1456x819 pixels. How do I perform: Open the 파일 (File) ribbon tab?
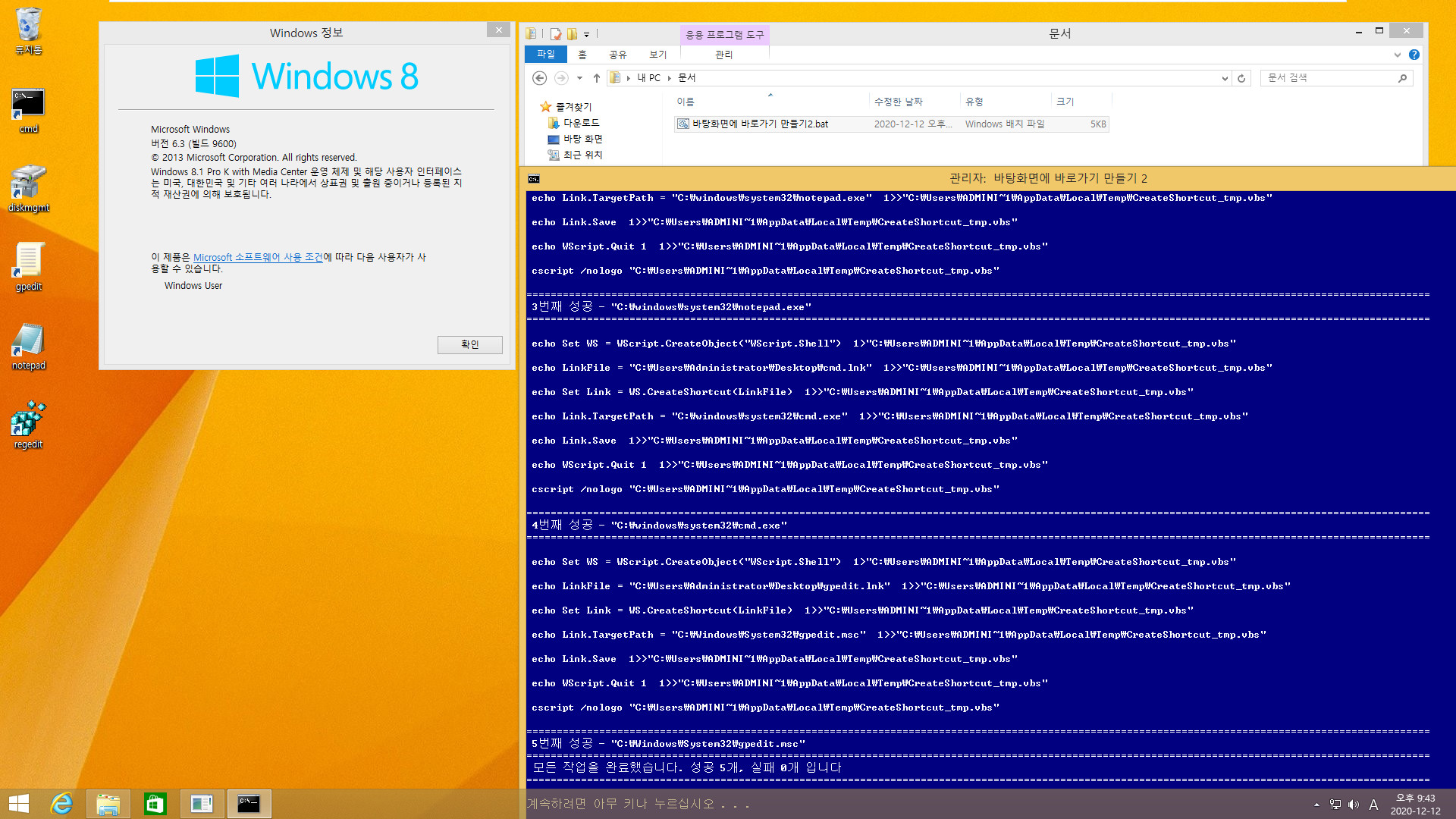click(x=546, y=55)
